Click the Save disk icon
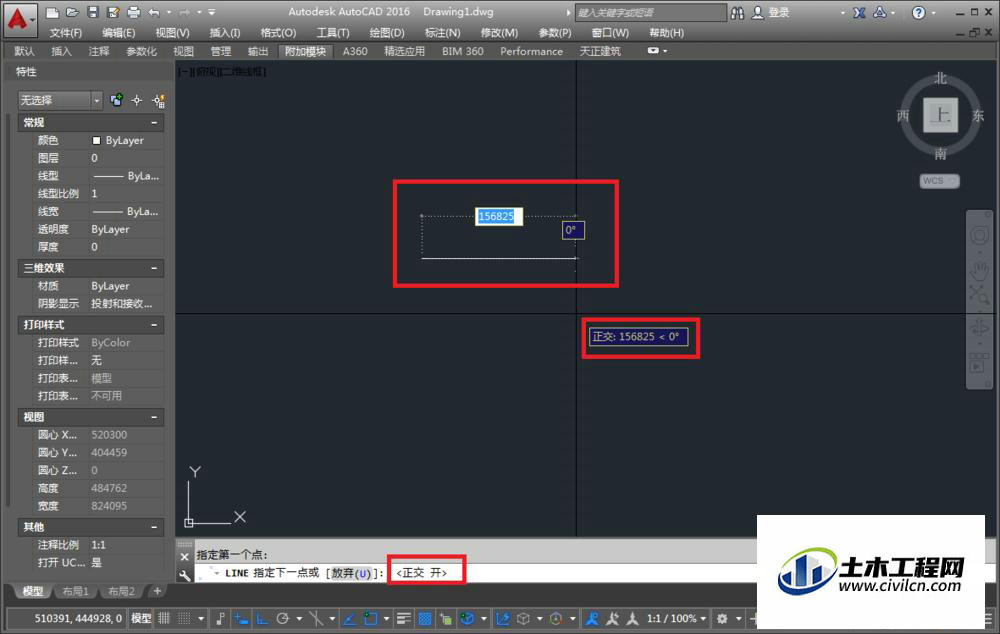This screenshot has height=634, width=1000. [93, 12]
